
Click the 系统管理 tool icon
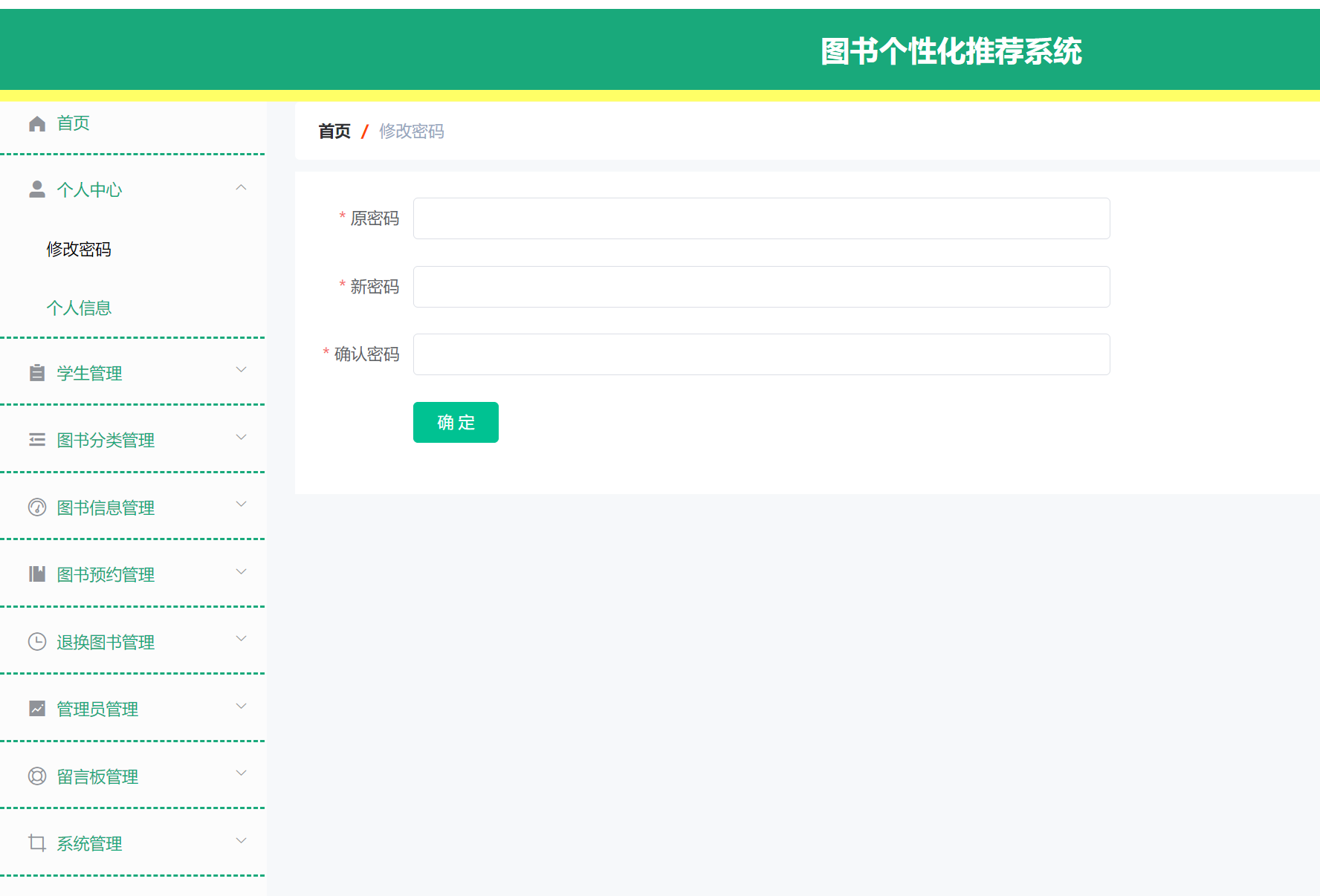point(37,843)
